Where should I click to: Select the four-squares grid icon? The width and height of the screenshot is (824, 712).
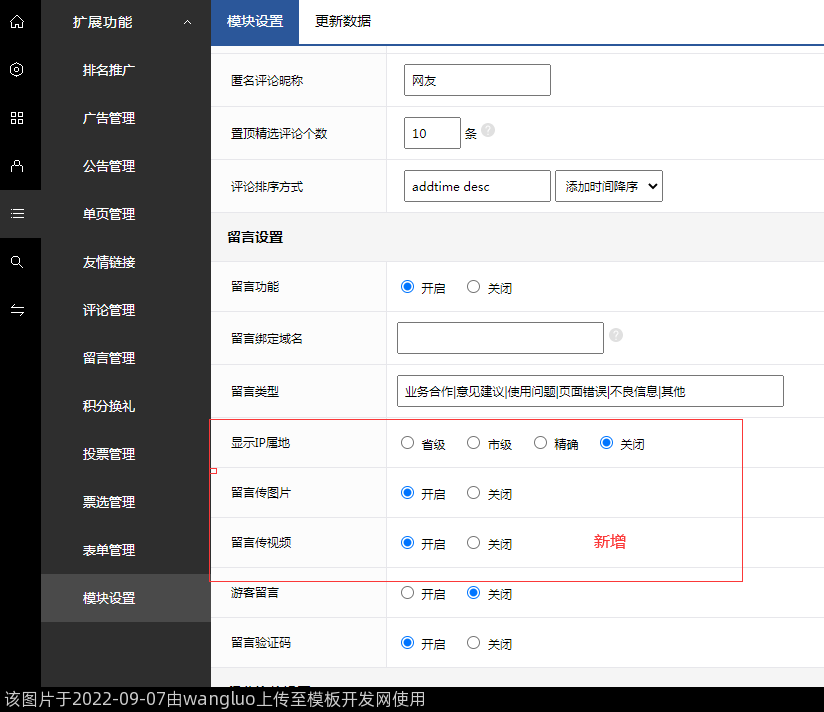16,118
